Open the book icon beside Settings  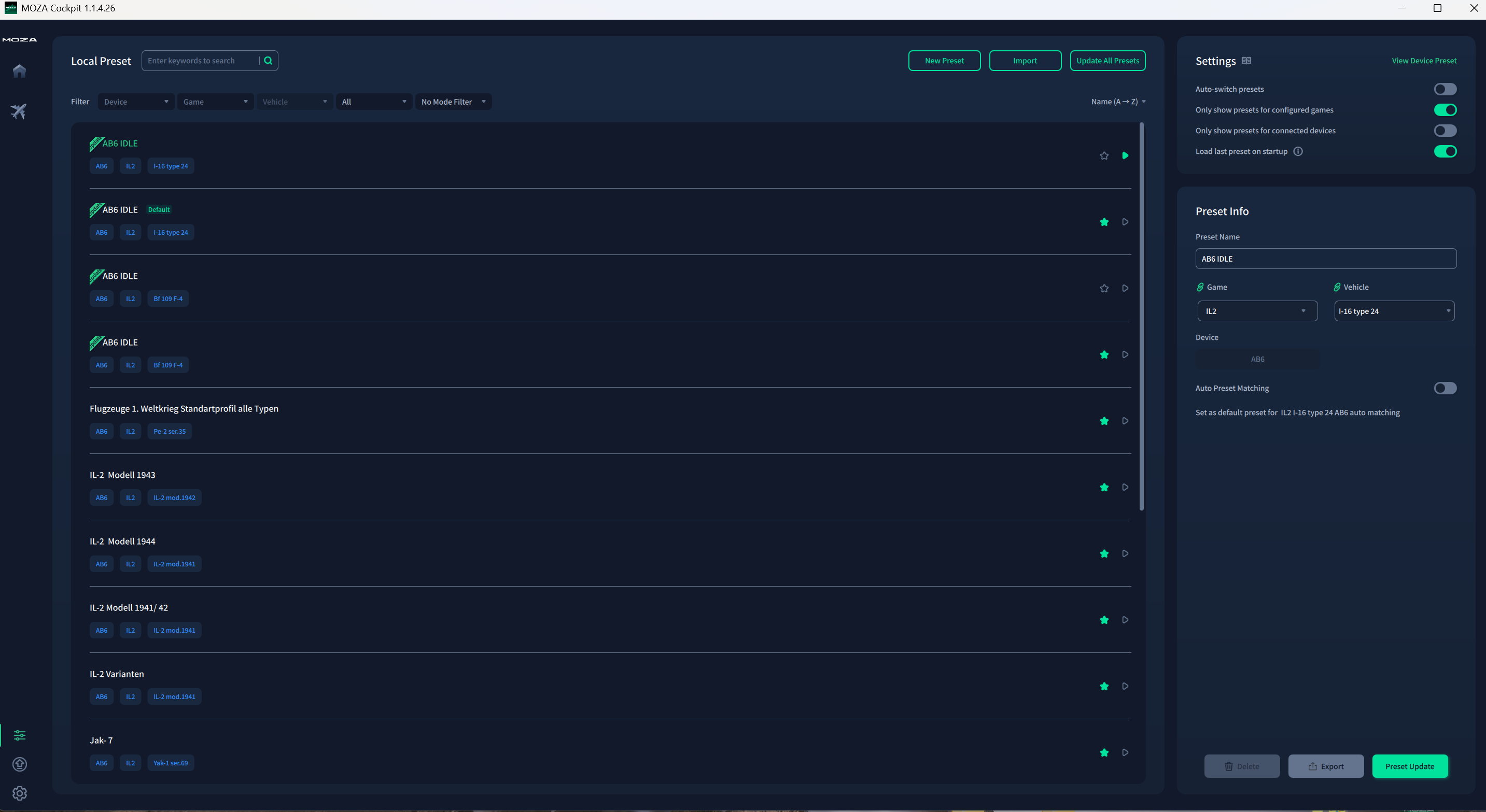click(x=1246, y=61)
